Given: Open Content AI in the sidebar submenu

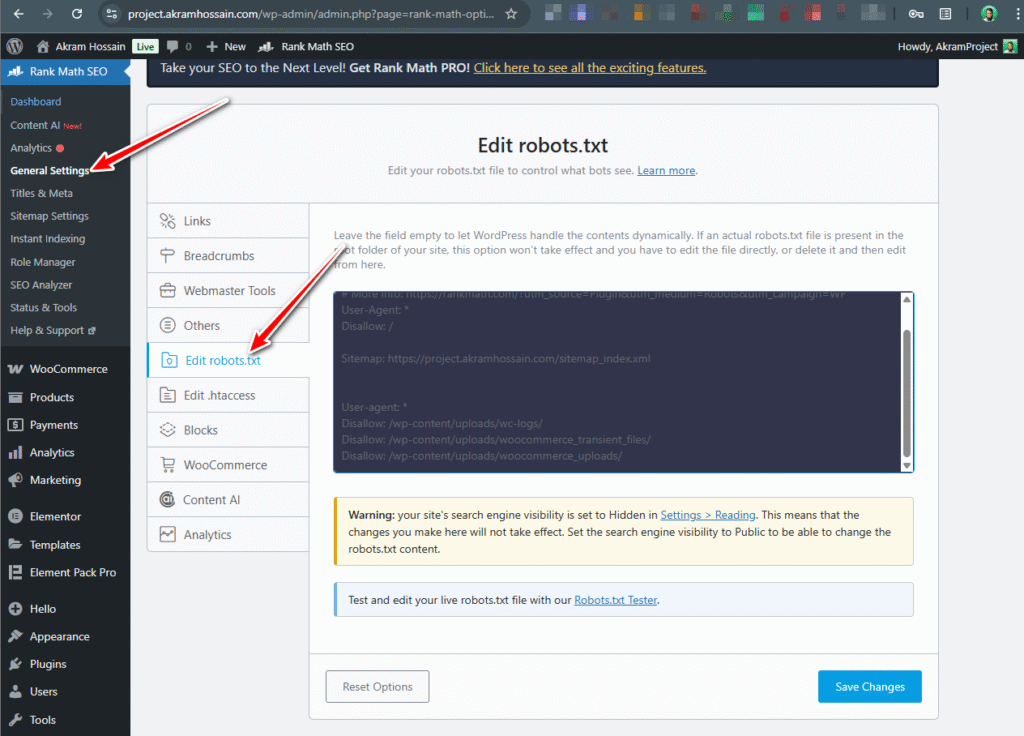Looking at the screenshot, I should click(x=46, y=125).
